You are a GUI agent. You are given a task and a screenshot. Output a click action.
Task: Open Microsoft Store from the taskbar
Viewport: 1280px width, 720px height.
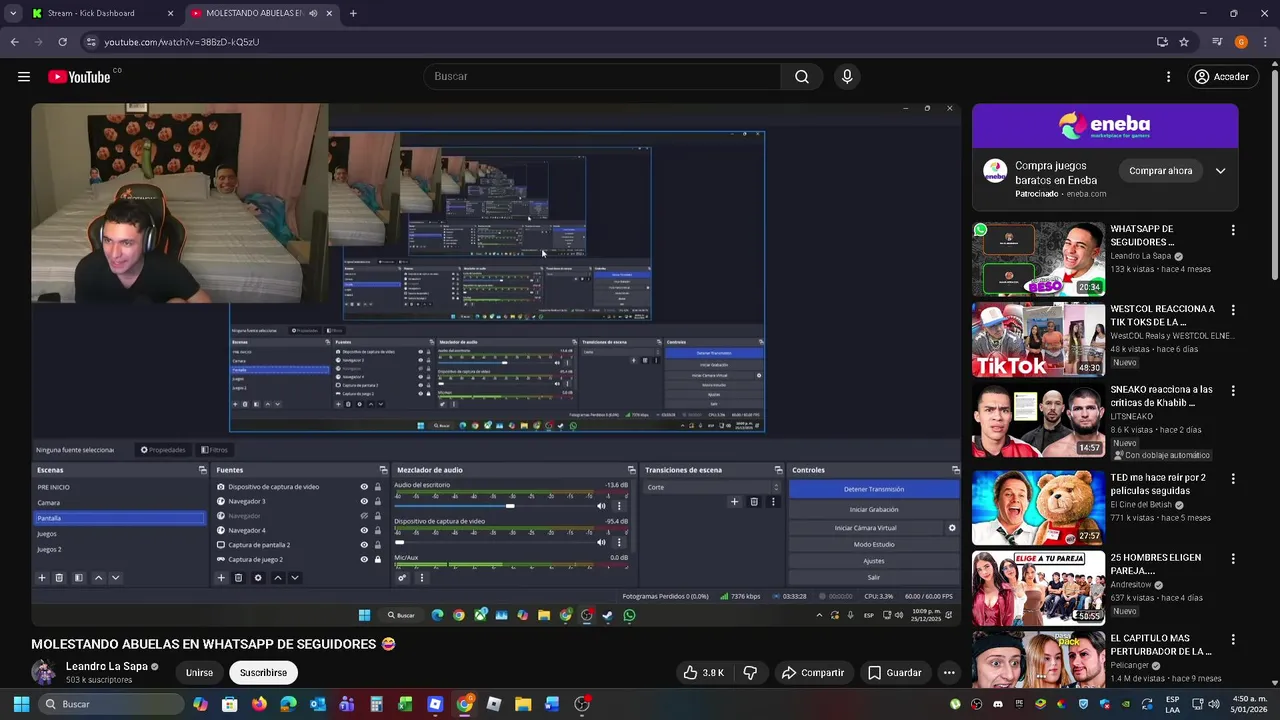[230, 704]
